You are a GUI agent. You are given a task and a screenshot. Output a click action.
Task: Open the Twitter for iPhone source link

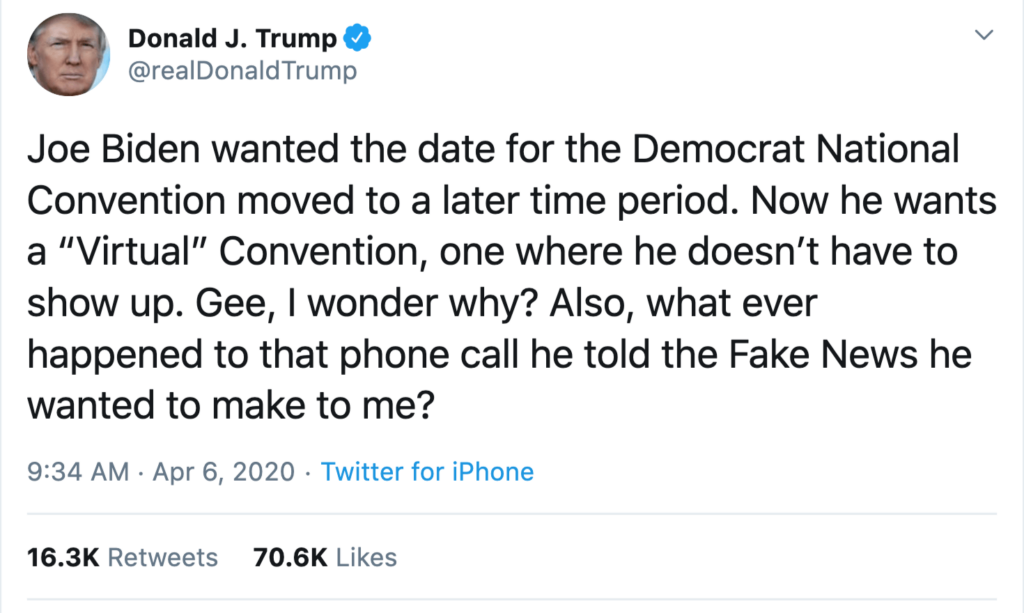point(427,471)
